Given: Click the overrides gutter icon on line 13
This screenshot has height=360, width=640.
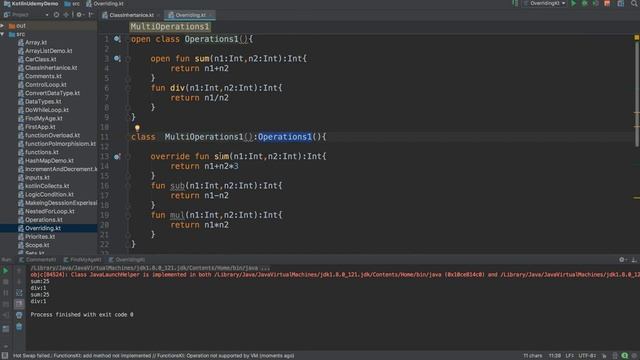Looking at the screenshot, I should 117,156.
